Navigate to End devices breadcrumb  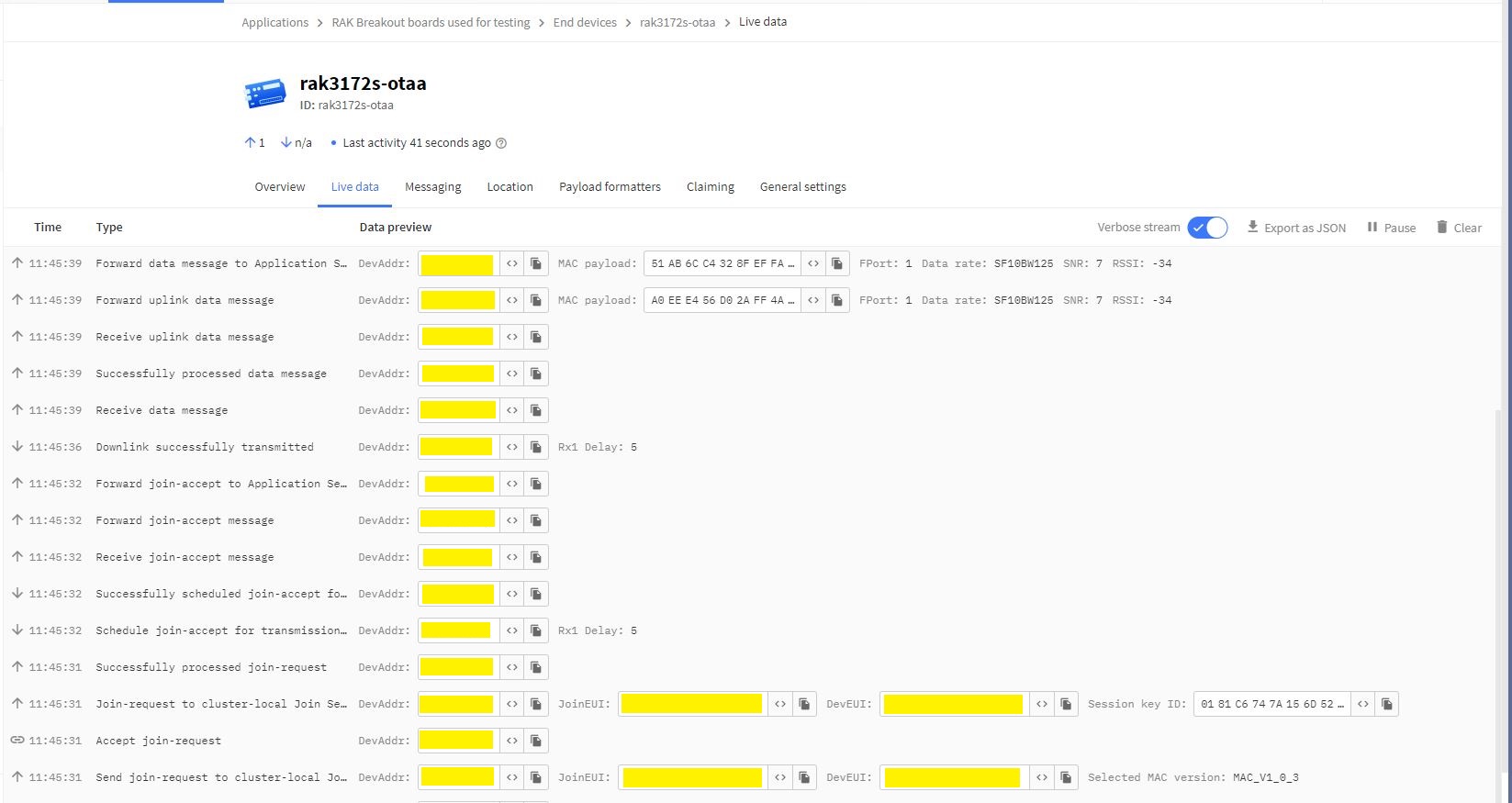[x=585, y=22]
